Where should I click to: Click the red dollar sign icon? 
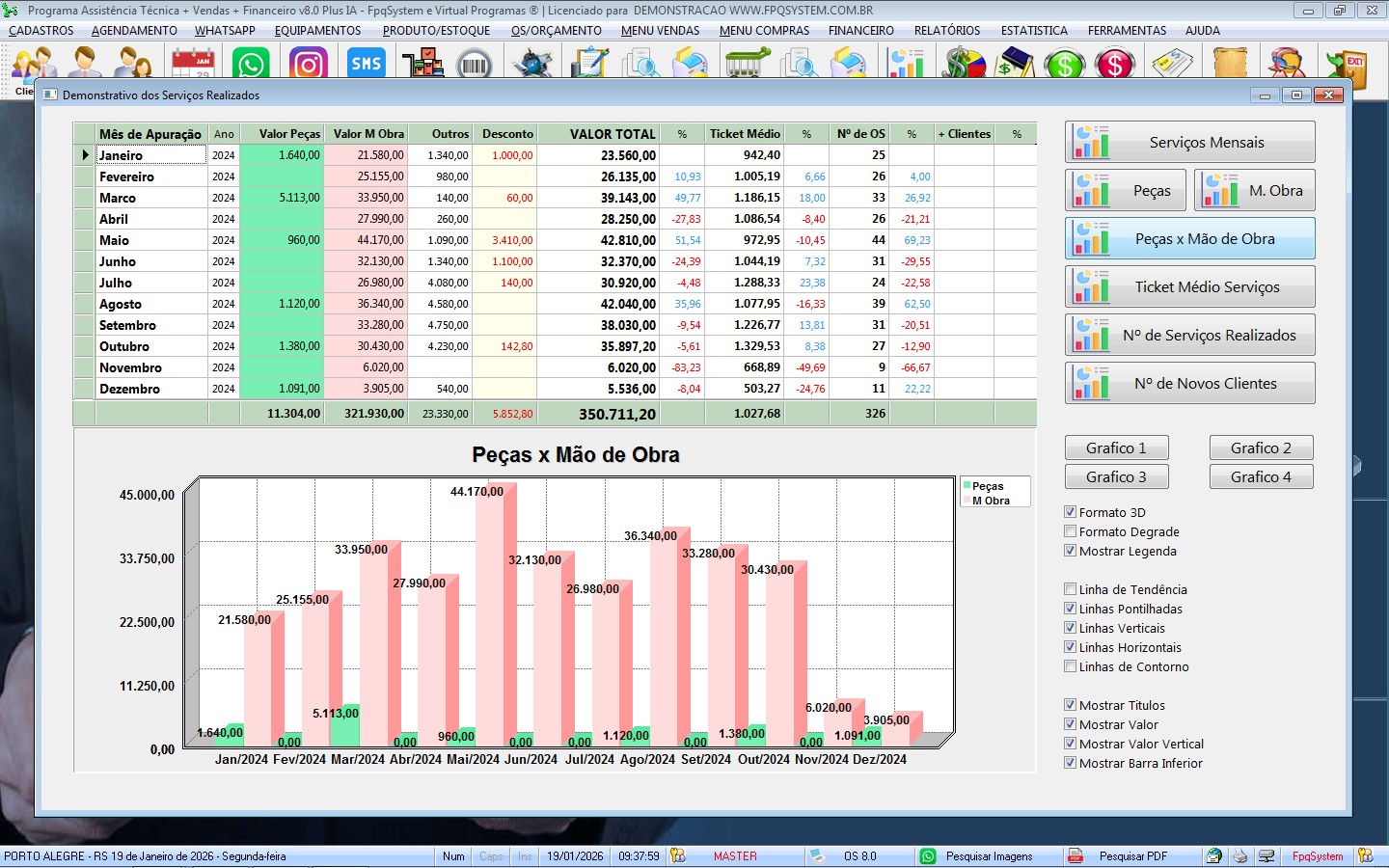[1115, 65]
